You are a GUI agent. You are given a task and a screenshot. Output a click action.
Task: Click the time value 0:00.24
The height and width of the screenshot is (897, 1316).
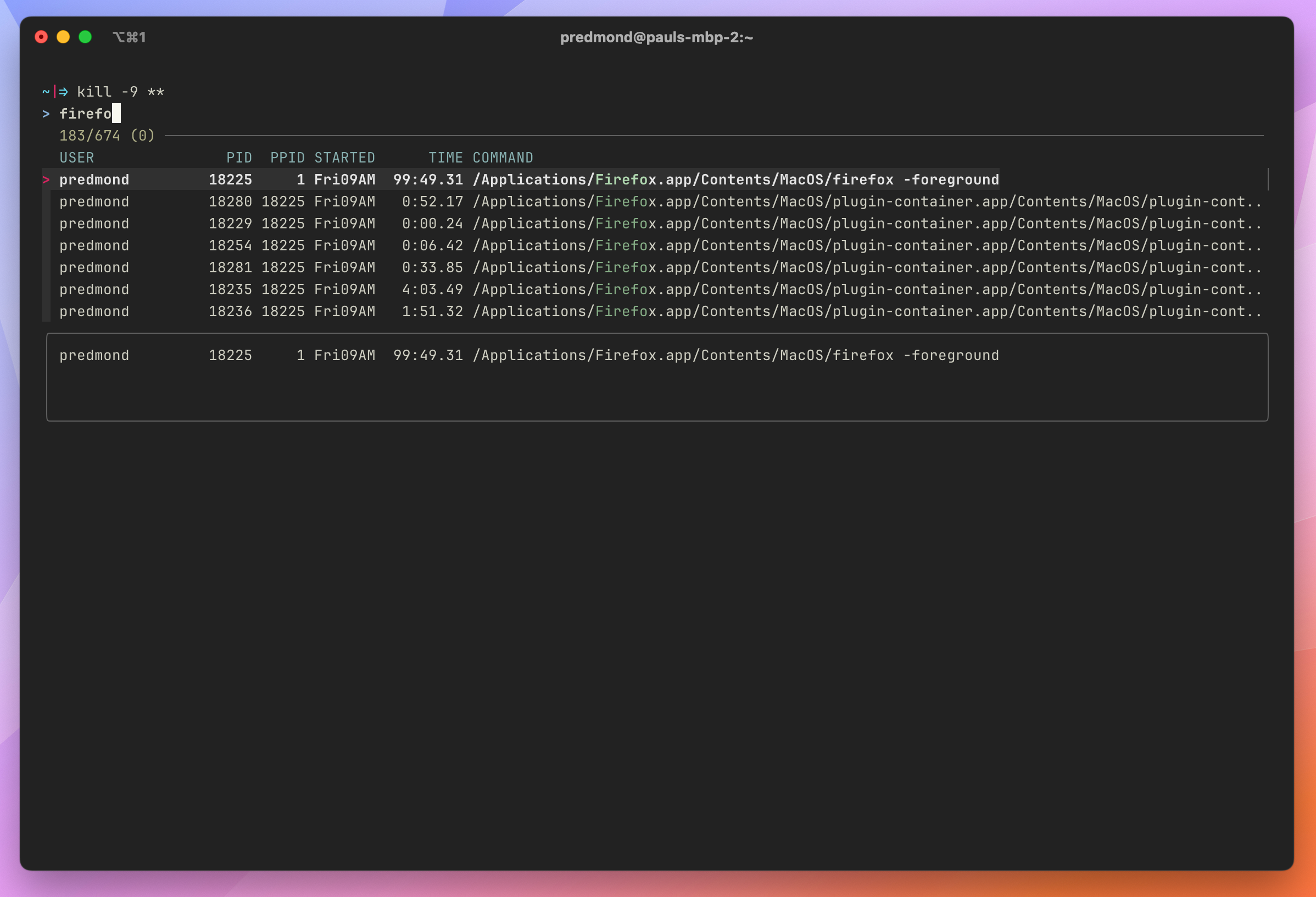pos(433,223)
